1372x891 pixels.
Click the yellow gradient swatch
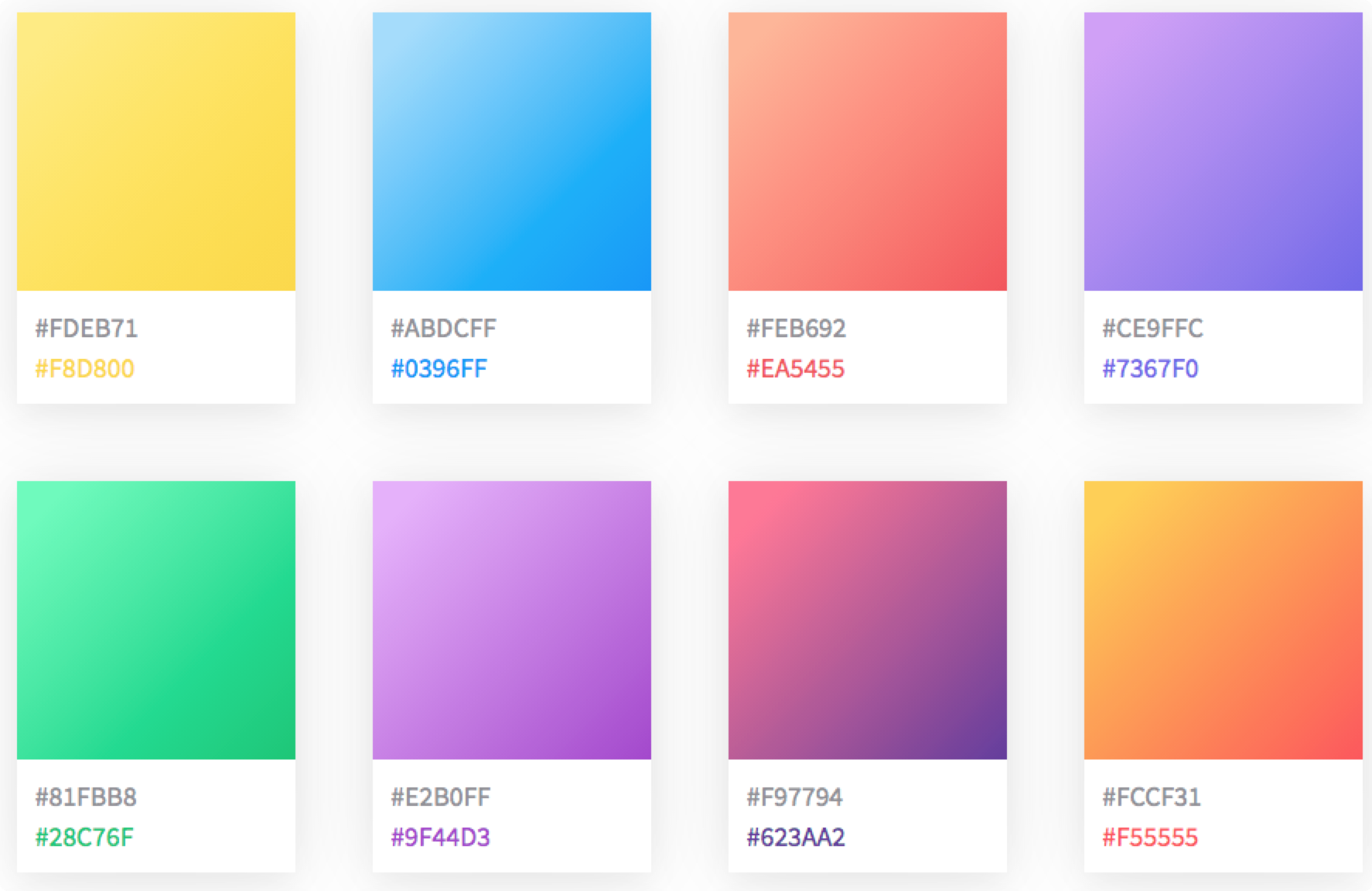point(156,152)
